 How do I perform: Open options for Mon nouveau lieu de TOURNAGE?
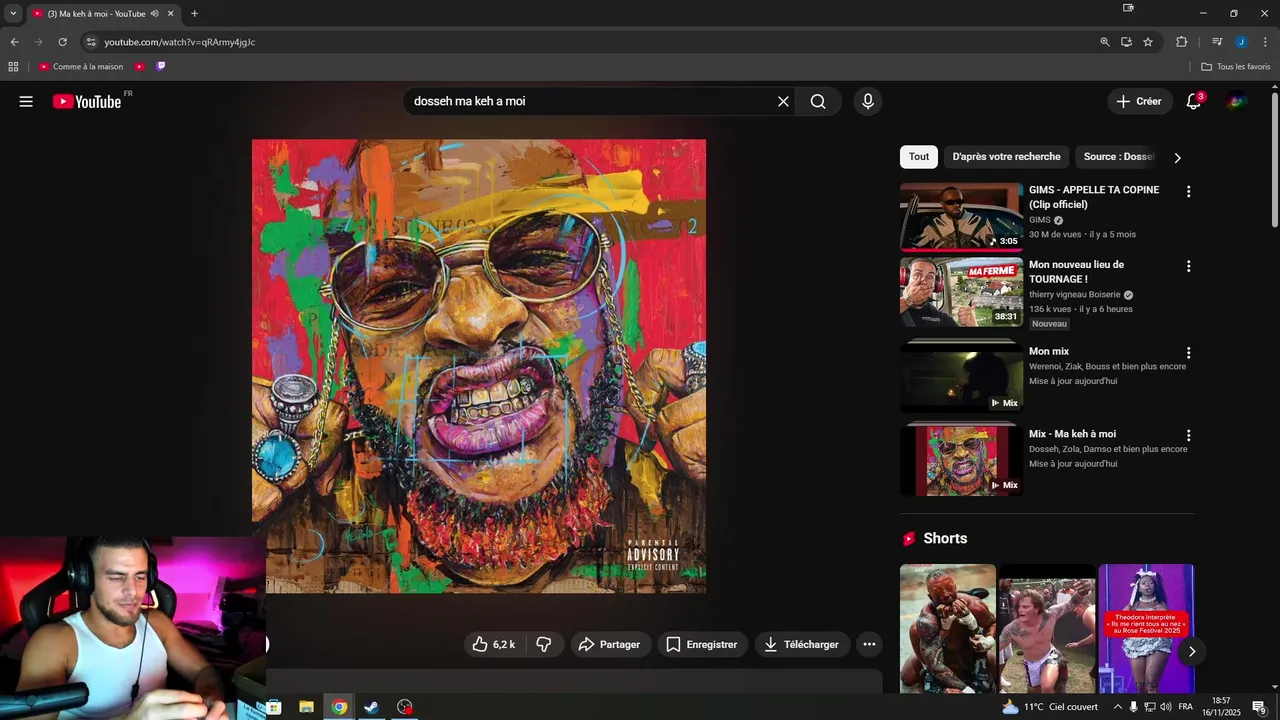(1188, 266)
